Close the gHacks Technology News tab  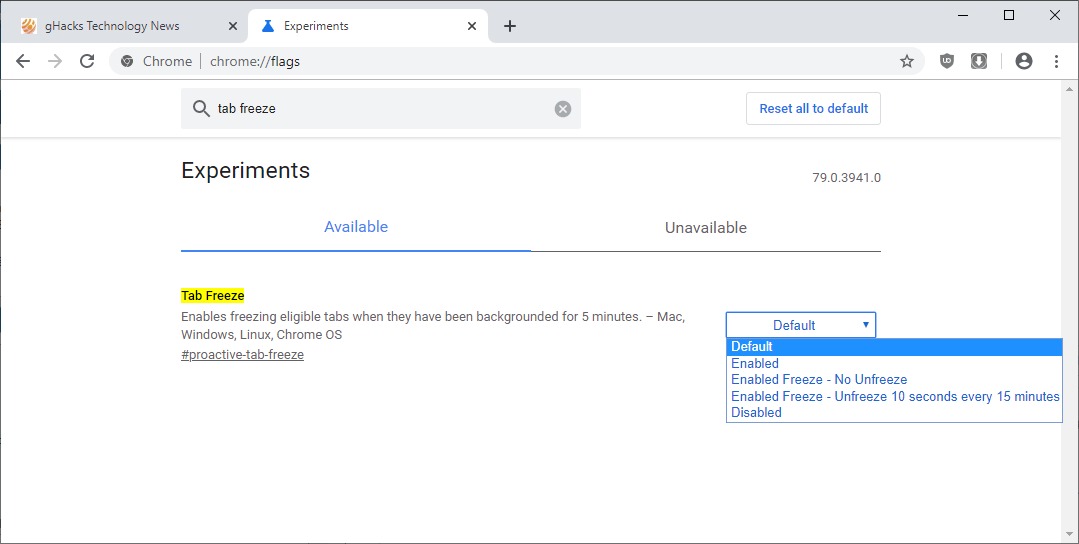point(232,26)
